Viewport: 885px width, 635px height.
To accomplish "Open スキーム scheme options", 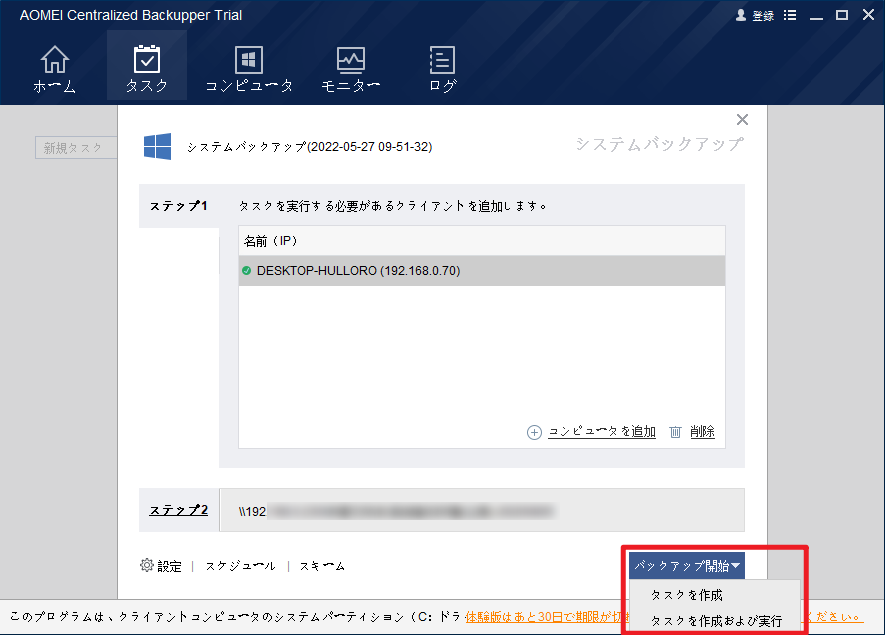I will click(x=322, y=566).
